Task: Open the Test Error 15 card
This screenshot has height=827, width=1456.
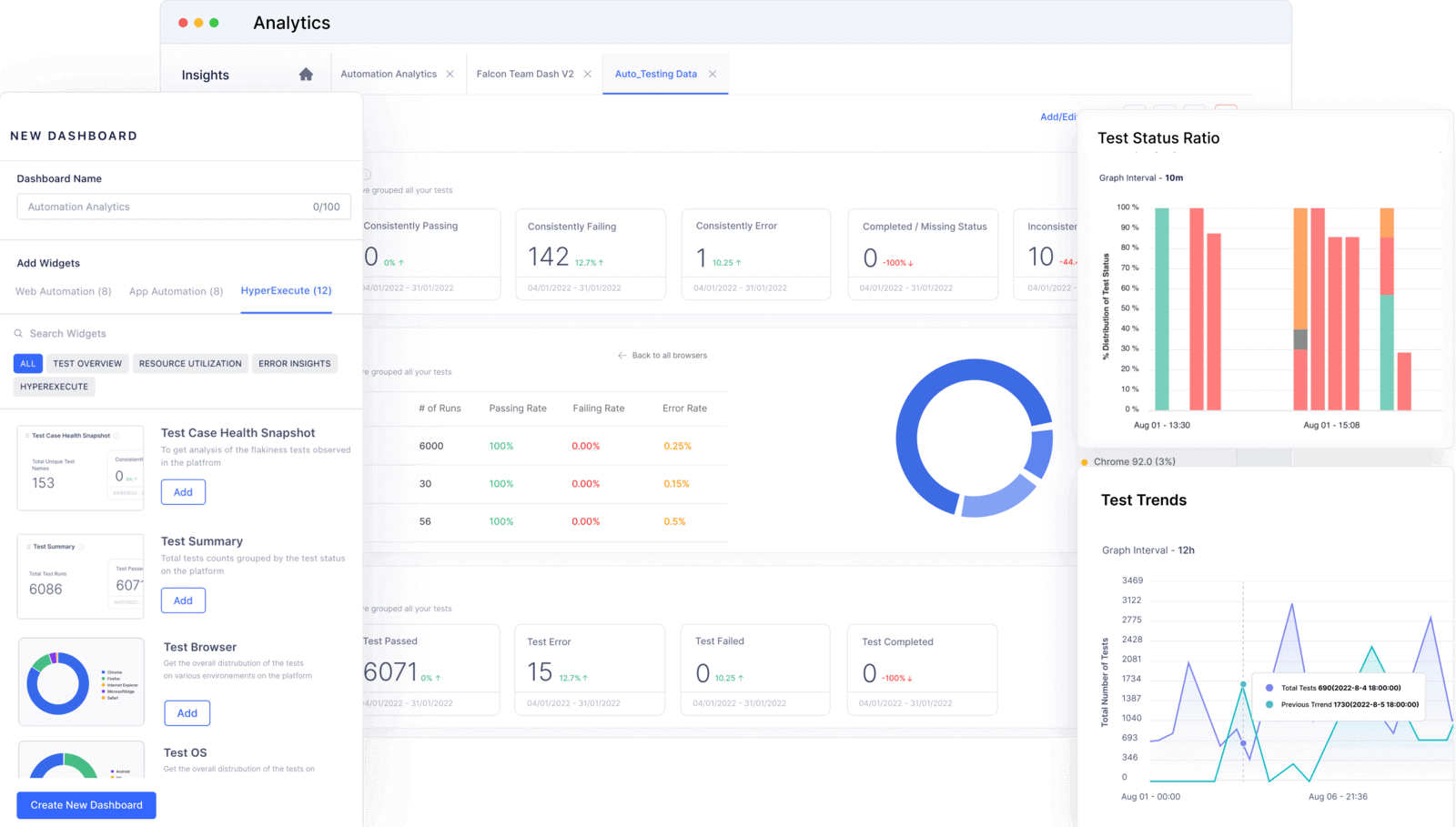Action: [x=590, y=669]
